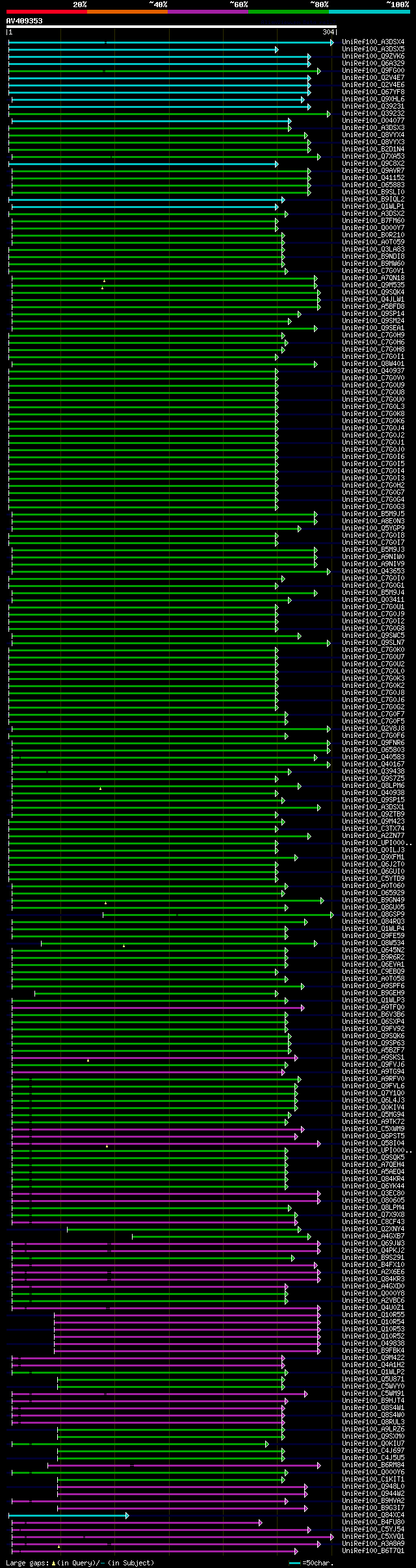Select the label UniRef100_B9IQL2
This screenshot has height=1568, width=416.
(x=373, y=200)
